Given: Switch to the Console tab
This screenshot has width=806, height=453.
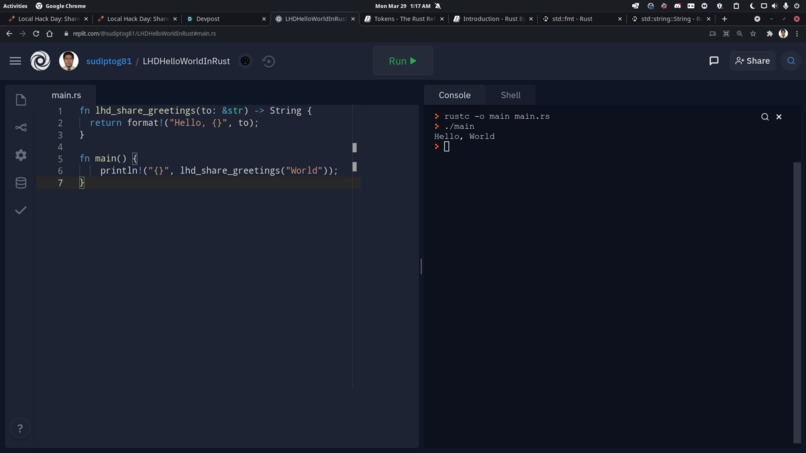Looking at the screenshot, I should (454, 95).
